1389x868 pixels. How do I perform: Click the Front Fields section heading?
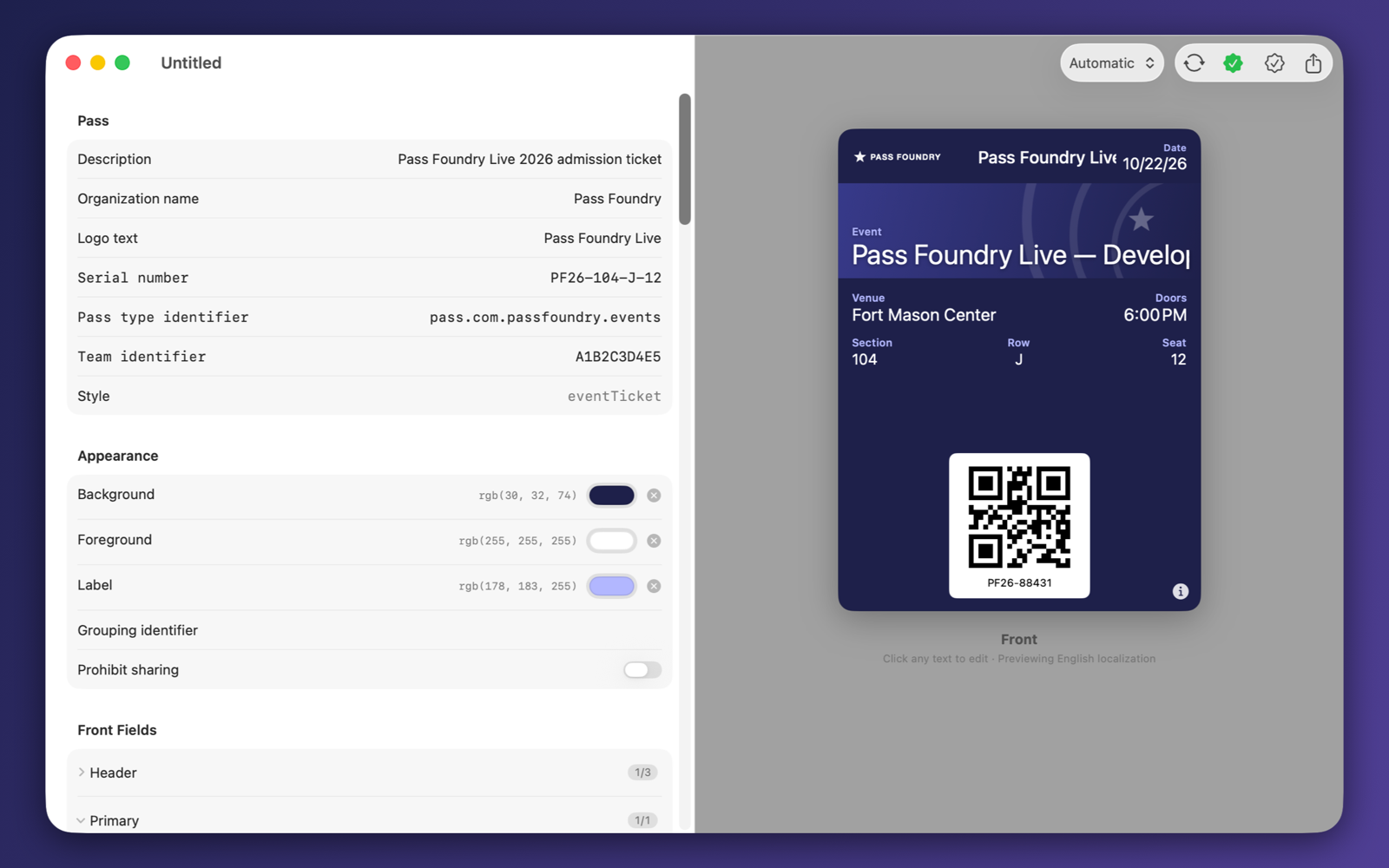(117, 730)
